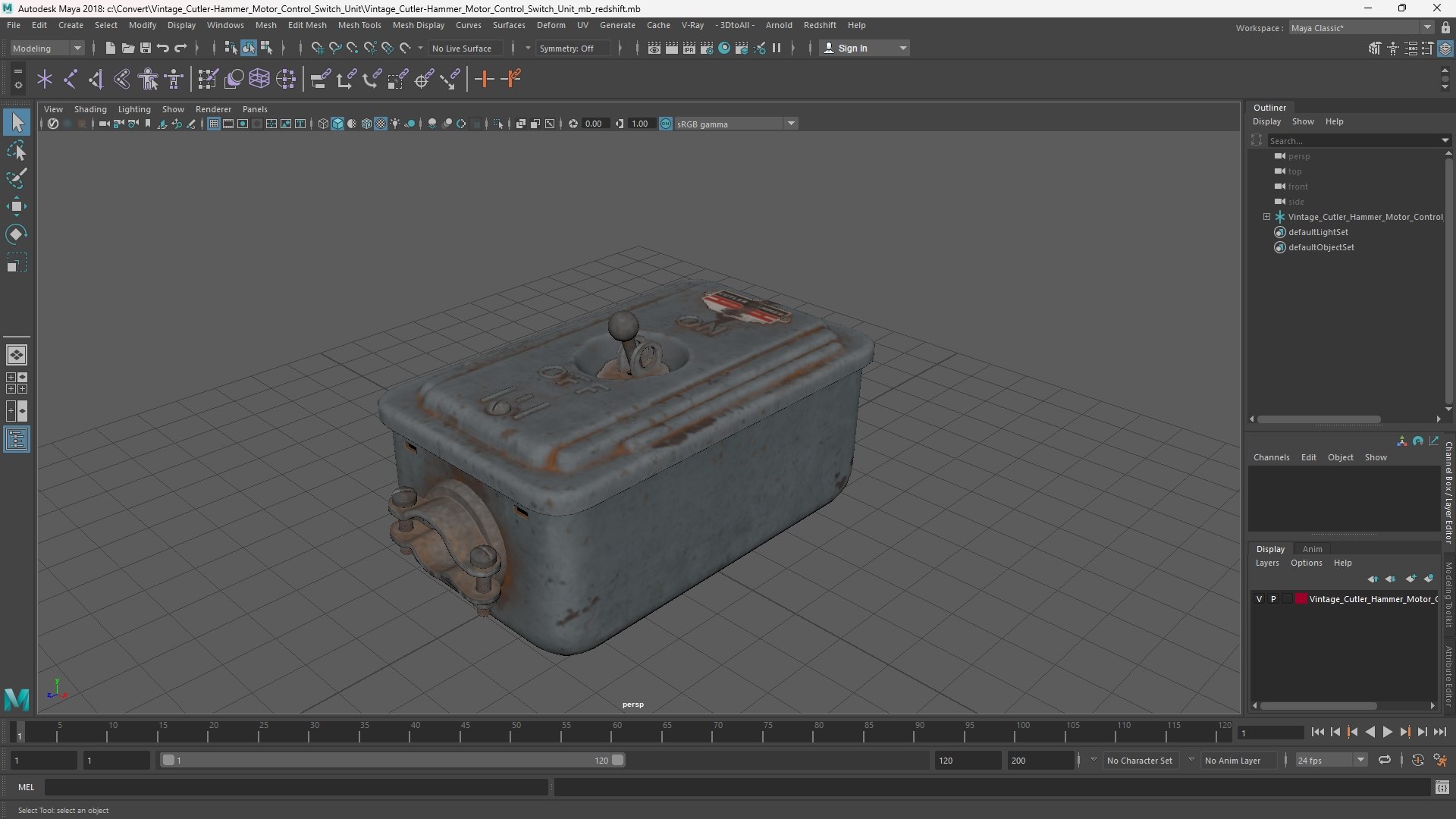1456x819 pixels.
Task: Click the red layer color swatch
Action: (1301, 599)
